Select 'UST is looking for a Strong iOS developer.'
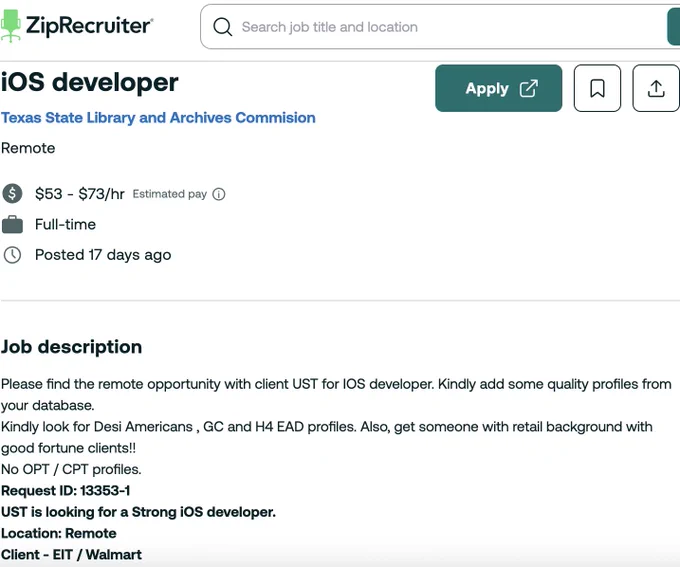 point(138,512)
